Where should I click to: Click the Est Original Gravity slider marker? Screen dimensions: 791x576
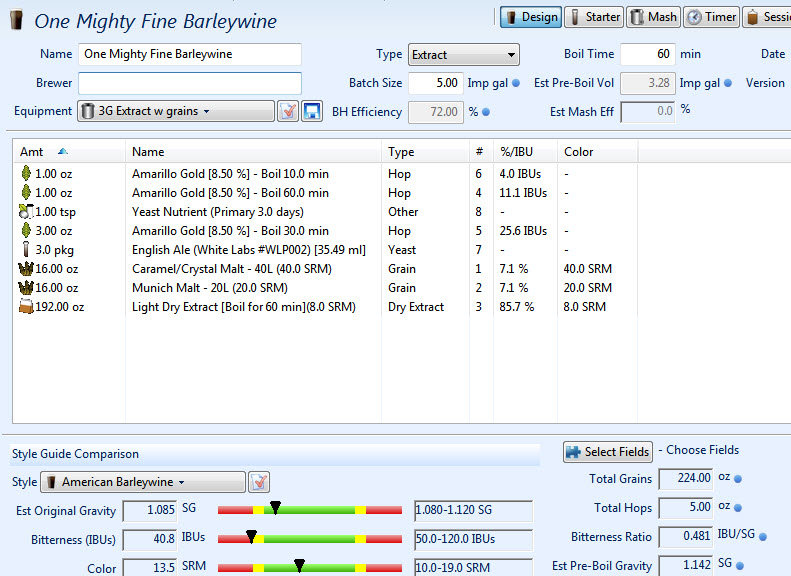[275, 507]
